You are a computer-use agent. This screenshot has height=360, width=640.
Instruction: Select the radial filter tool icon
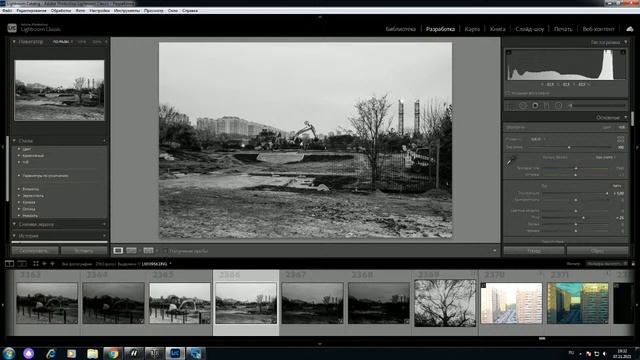pyautogui.click(x=558, y=106)
